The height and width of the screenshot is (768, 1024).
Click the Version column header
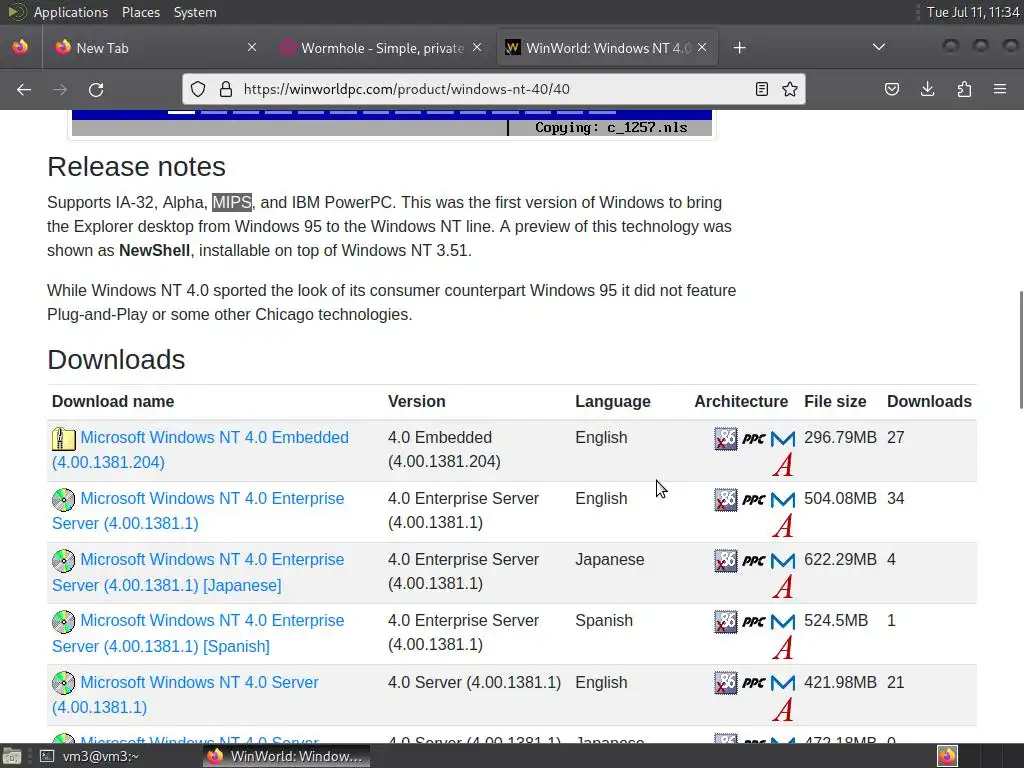pyautogui.click(x=417, y=402)
